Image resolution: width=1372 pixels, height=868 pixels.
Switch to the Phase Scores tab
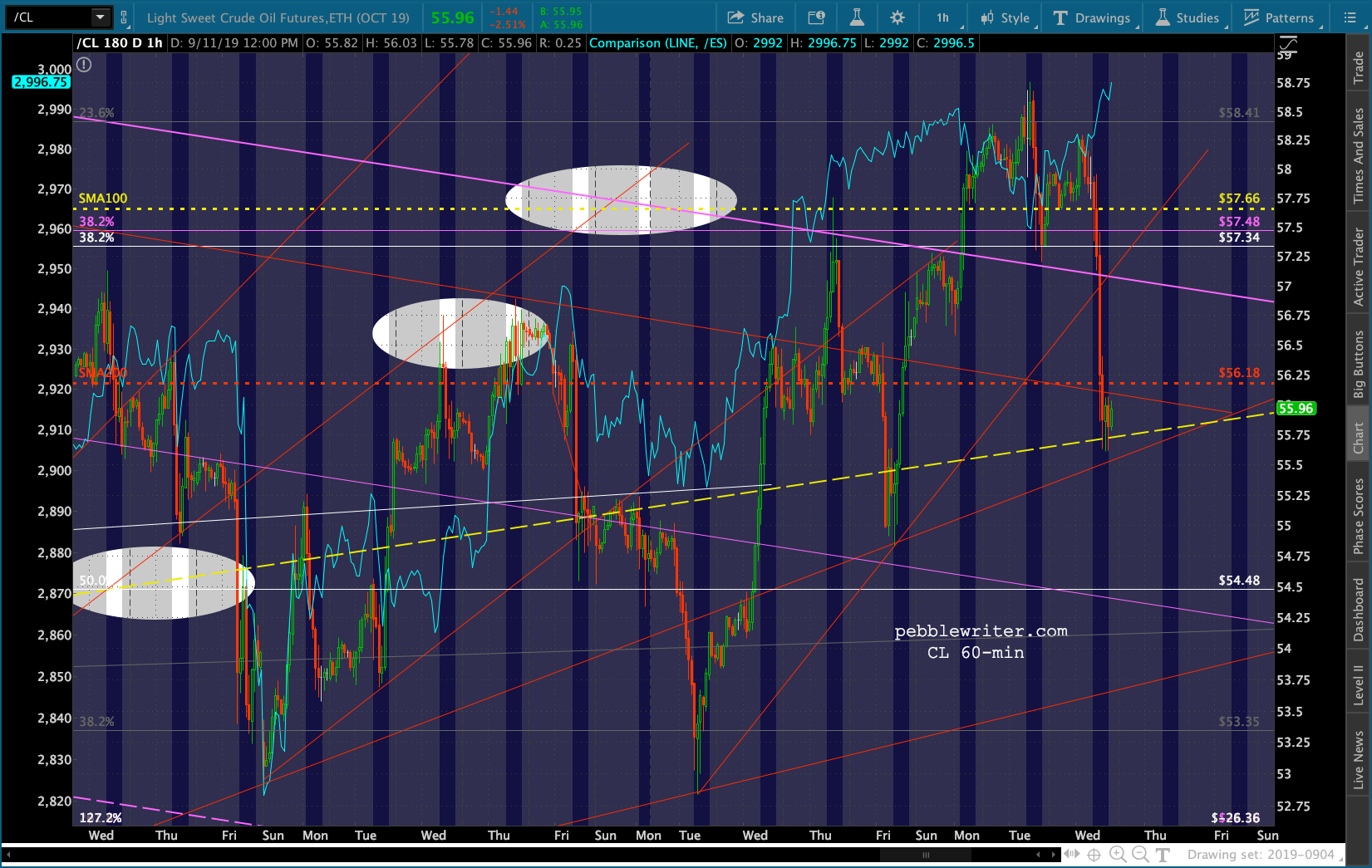(x=1359, y=516)
